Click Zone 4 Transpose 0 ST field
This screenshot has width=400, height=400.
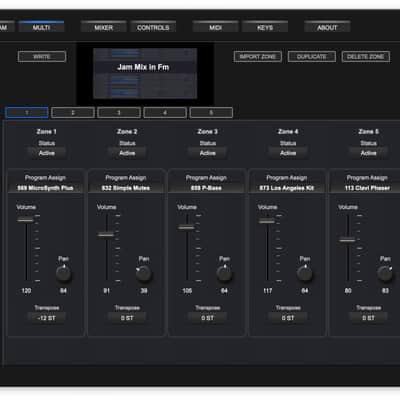click(288, 318)
